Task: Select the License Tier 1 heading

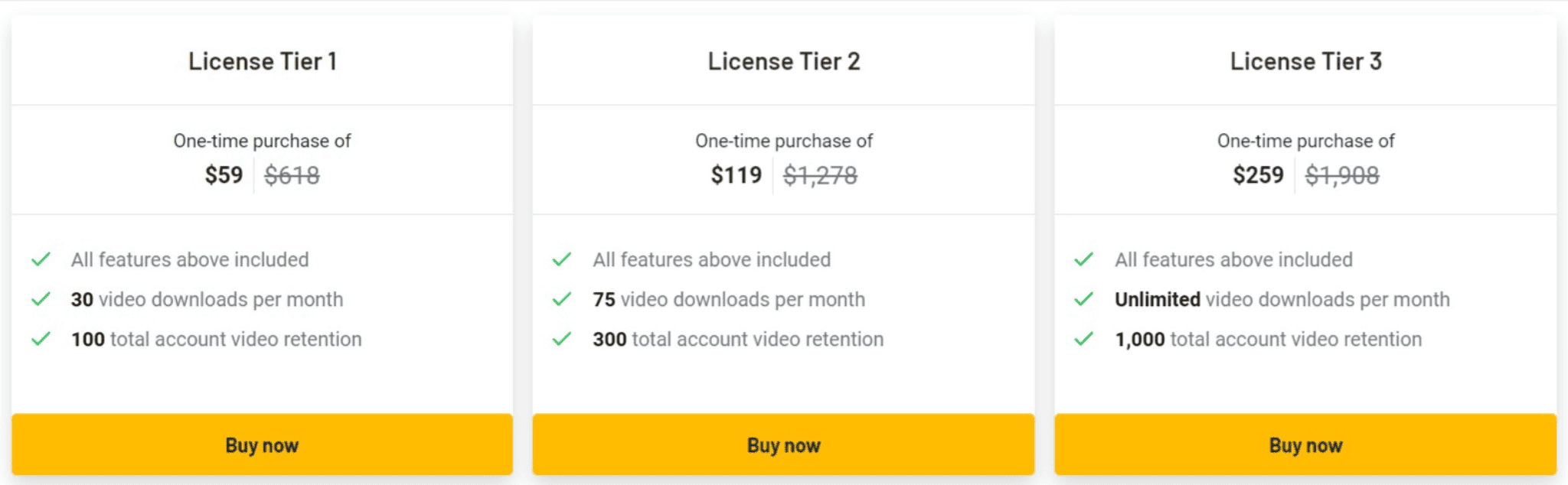Action: 263,61
